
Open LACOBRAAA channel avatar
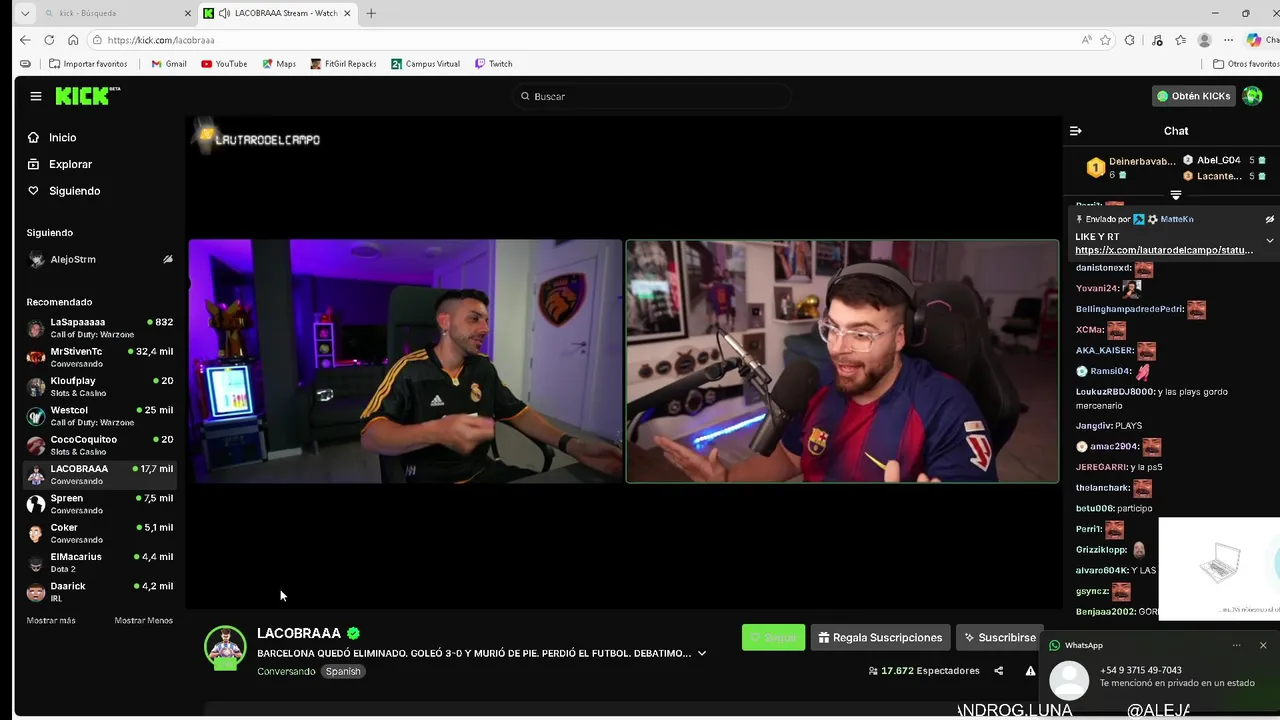click(225, 647)
